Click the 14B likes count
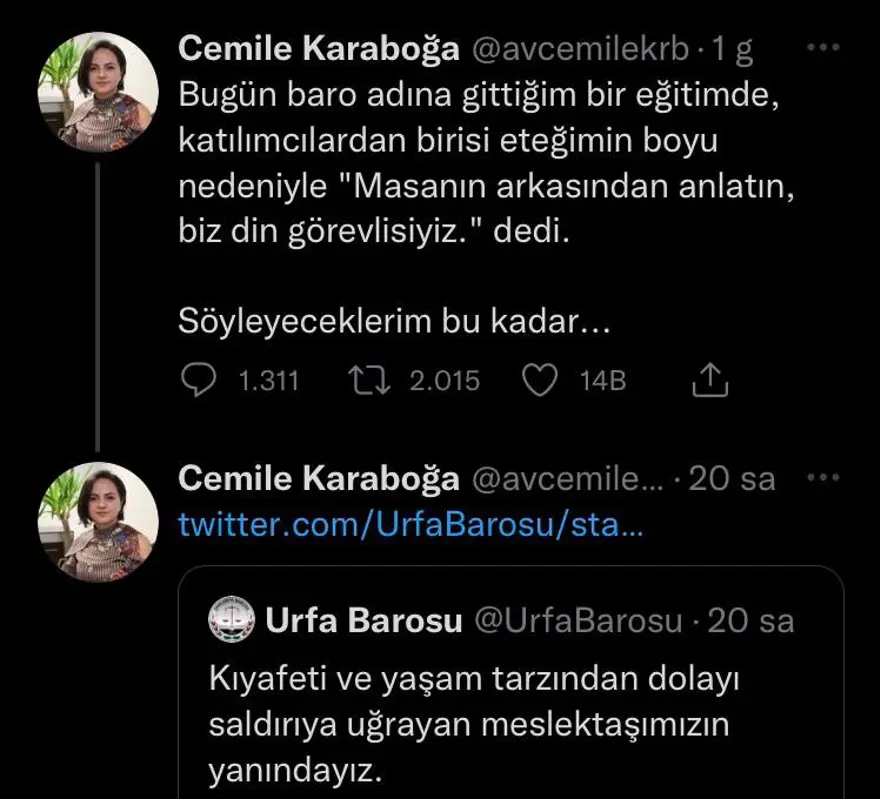The image size is (880, 799). tap(603, 381)
